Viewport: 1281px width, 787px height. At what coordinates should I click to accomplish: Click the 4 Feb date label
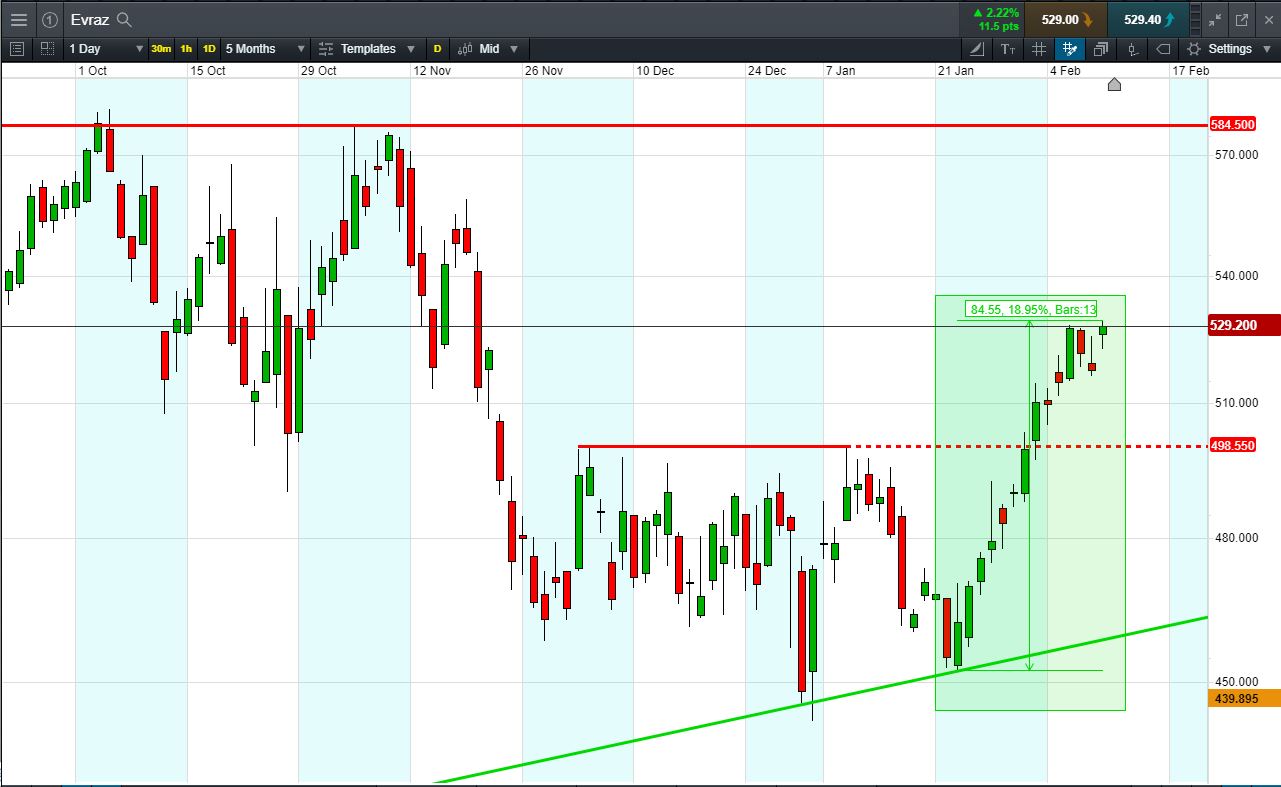(x=1065, y=71)
